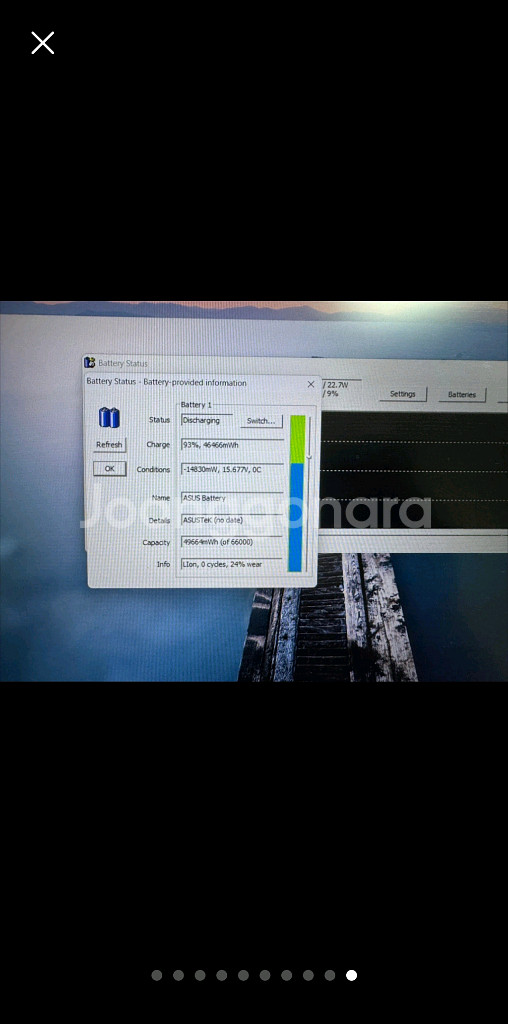Click the Switch... button next to Status
The image size is (508, 1024).
[261, 421]
